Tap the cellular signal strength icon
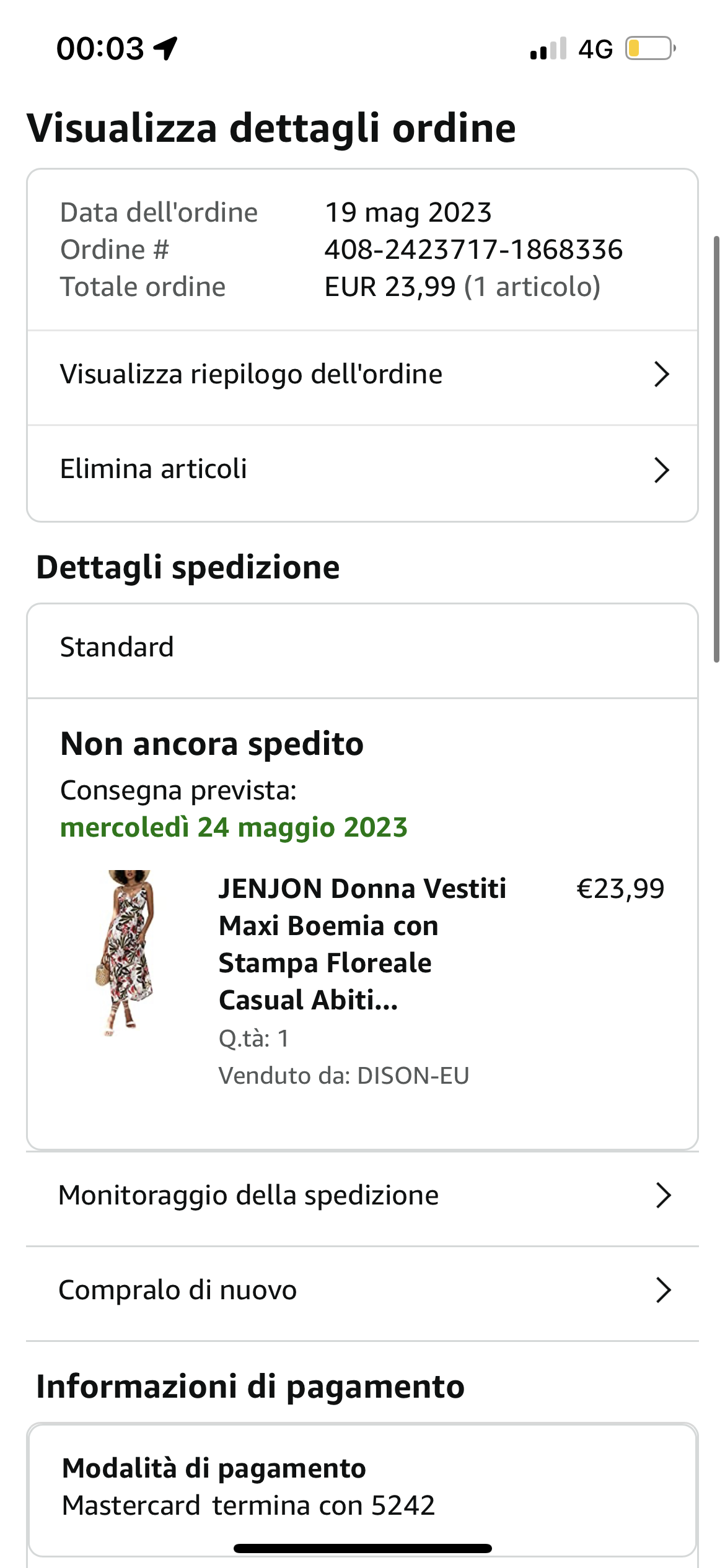This screenshot has height=1568, width=725. (548, 49)
